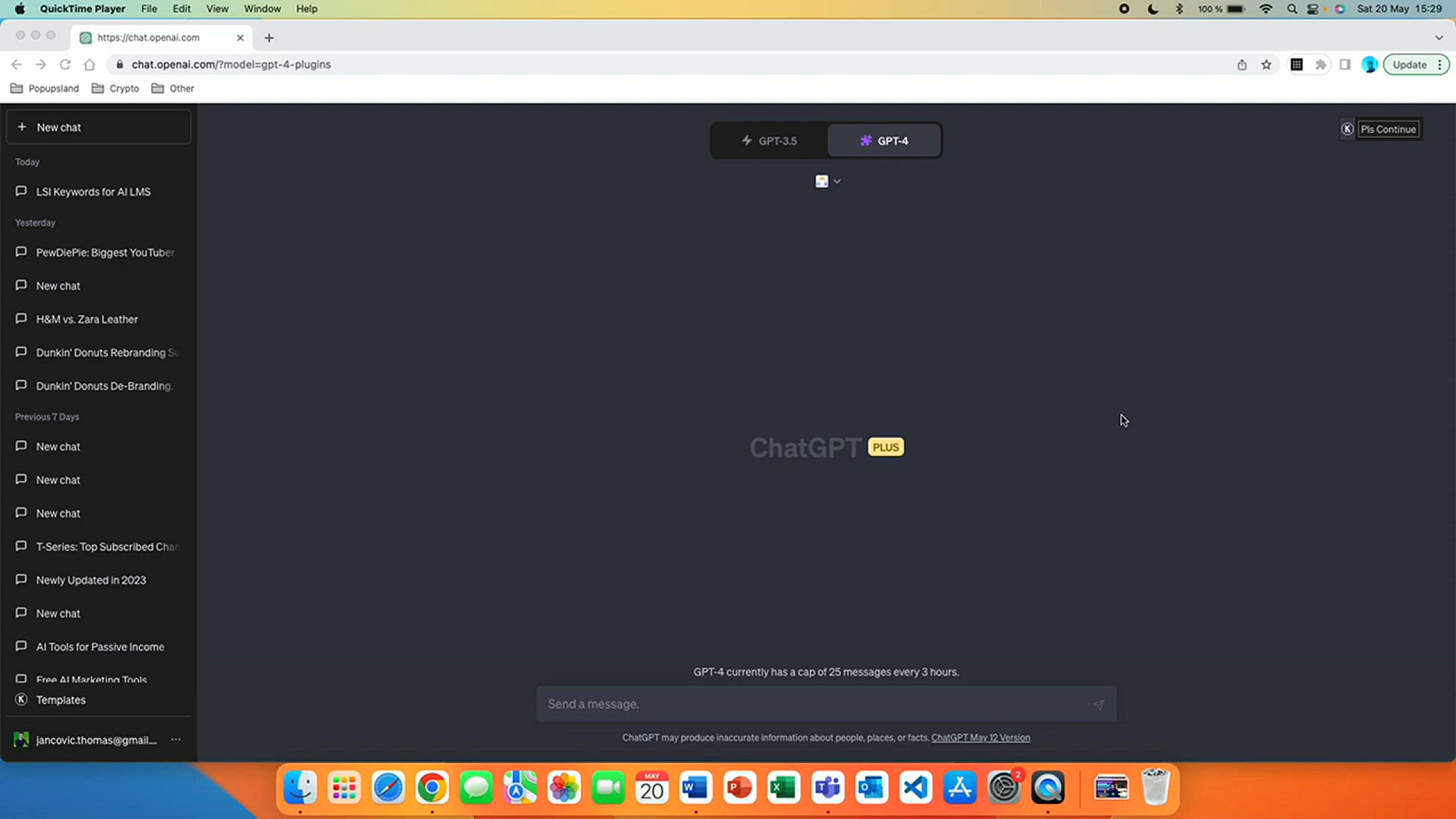This screenshot has height=819, width=1456.
Task: Open the Apple menu
Action: (x=20, y=9)
